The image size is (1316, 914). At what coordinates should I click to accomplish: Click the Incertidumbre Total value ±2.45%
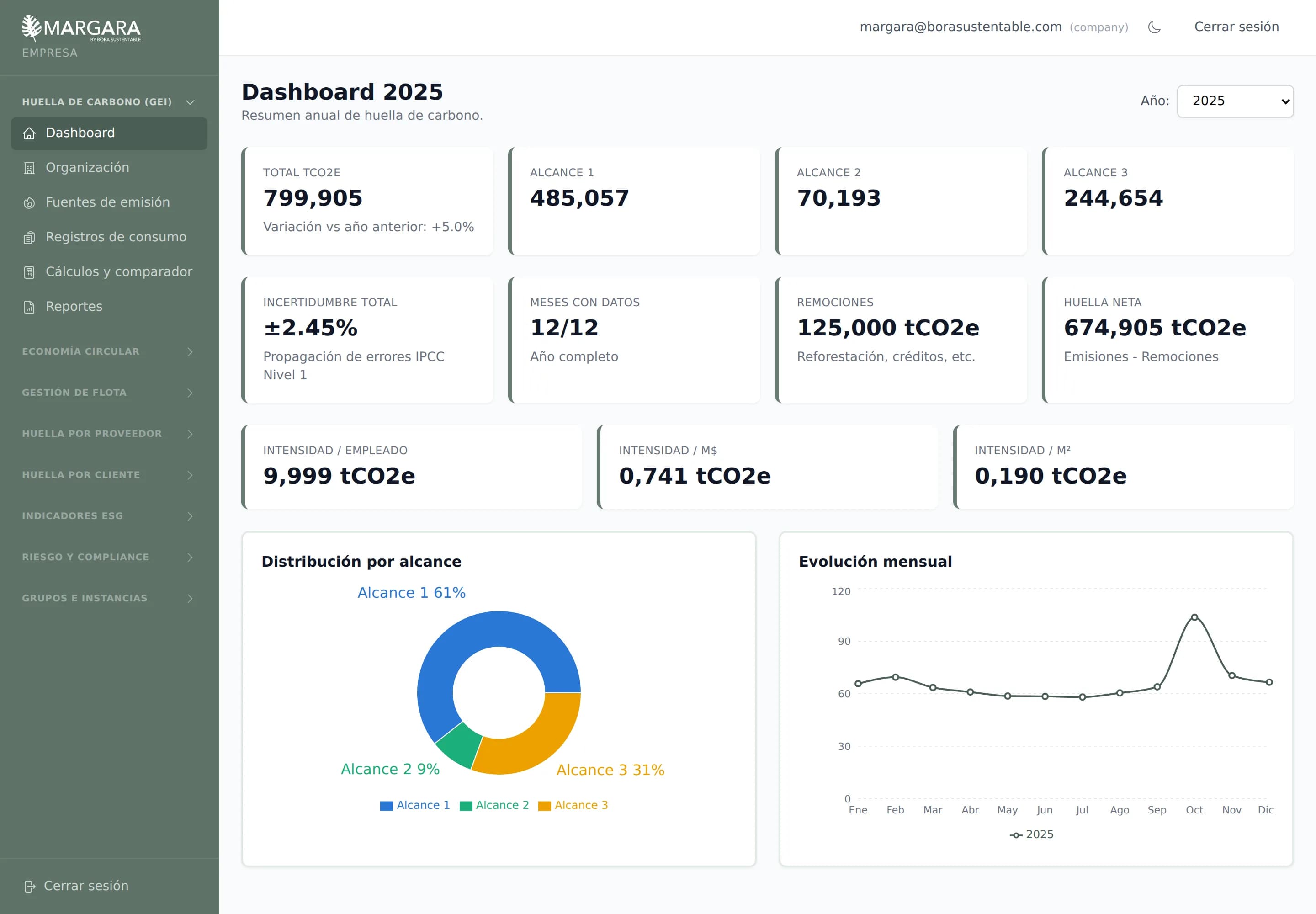[x=310, y=328]
